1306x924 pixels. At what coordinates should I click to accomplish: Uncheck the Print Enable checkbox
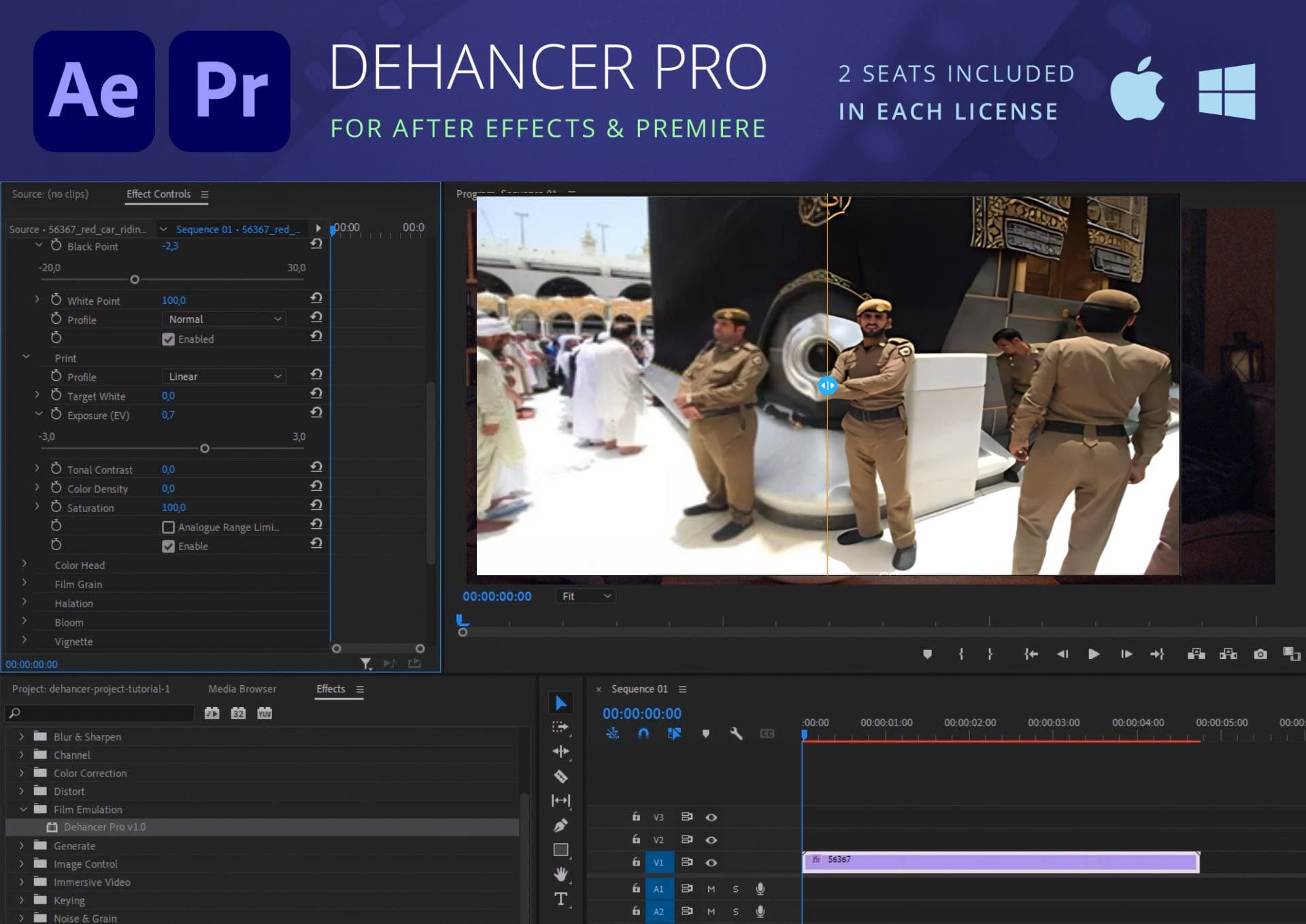click(x=169, y=546)
